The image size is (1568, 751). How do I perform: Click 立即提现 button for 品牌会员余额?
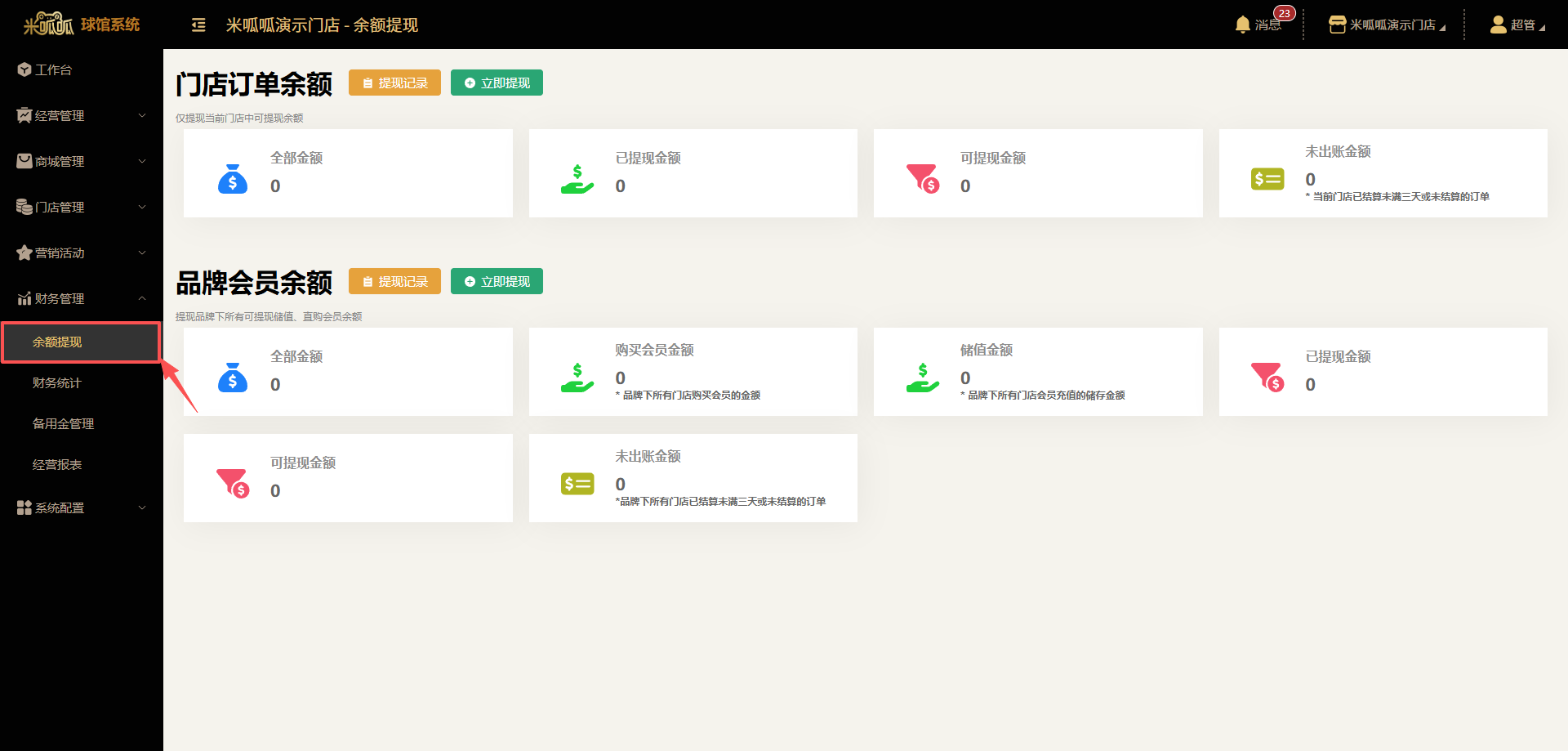tap(497, 282)
